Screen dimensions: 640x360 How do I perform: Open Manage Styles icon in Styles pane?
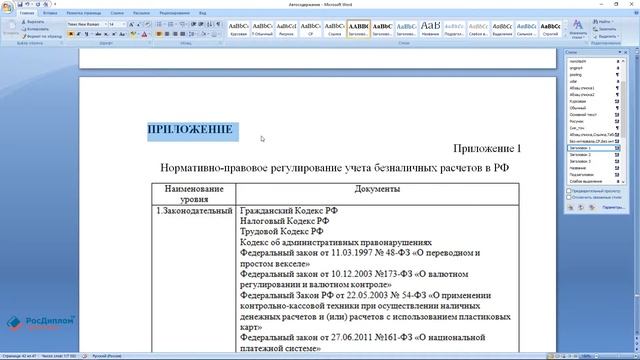tap(591, 207)
